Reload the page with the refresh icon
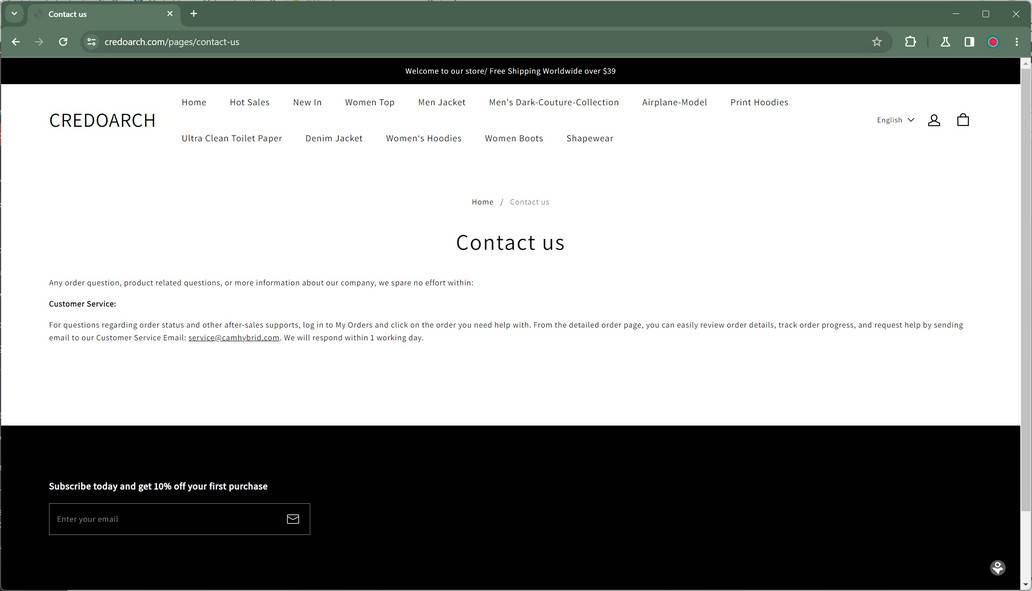The image size is (1032, 591). pyautogui.click(x=62, y=41)
